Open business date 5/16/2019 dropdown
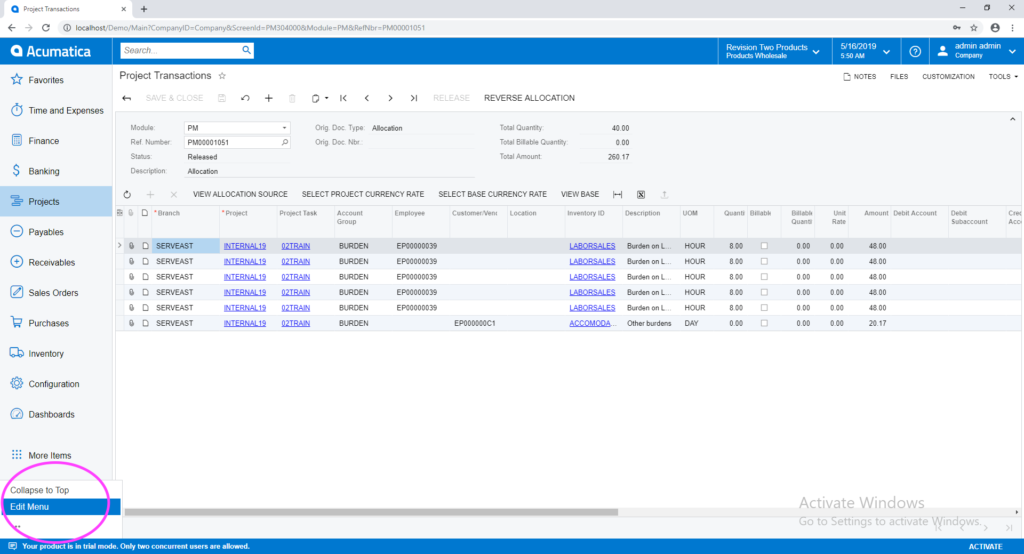Screen dimensions: 1024x554 point(865,51)
